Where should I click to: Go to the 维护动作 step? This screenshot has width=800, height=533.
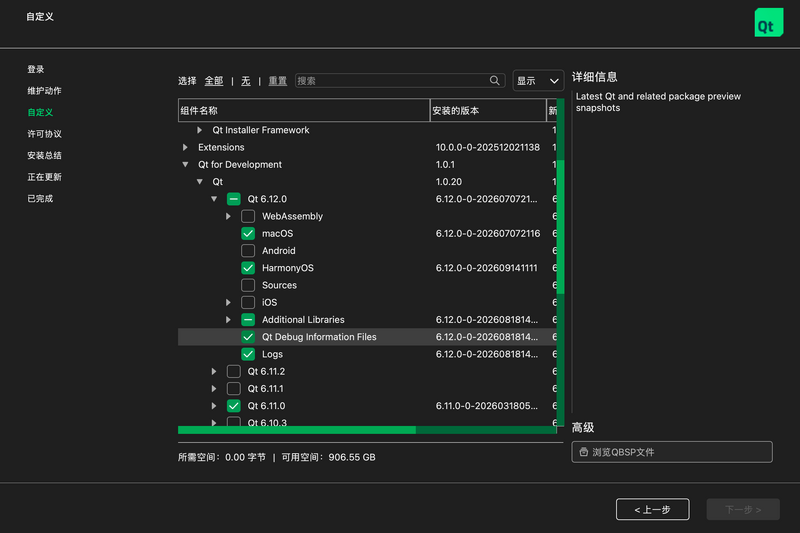(x=44, y=91)
